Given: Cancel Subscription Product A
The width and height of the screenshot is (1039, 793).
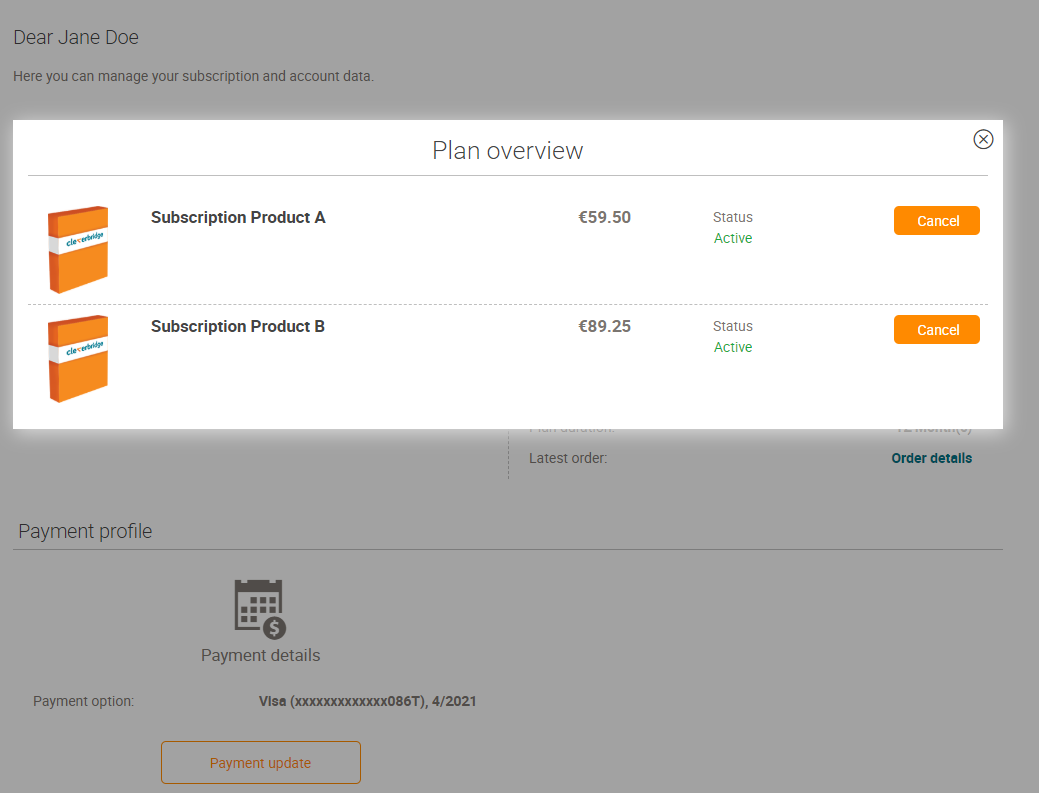Looking at the screenshot, I should pyautogui.click(x=936, y=221).
